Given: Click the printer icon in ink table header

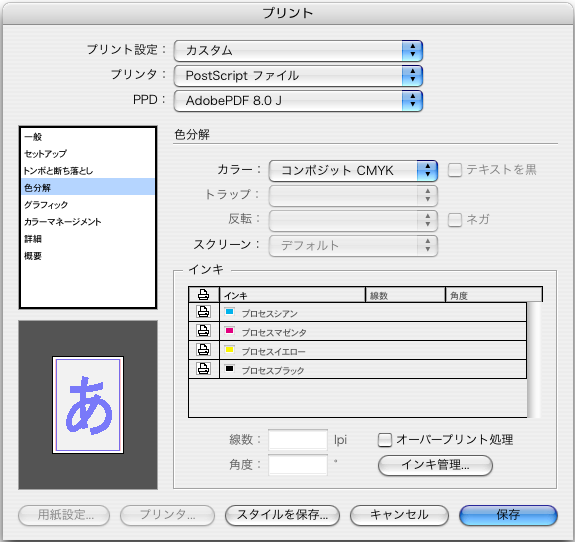Looking at the screenshot, I should [204, 294].
